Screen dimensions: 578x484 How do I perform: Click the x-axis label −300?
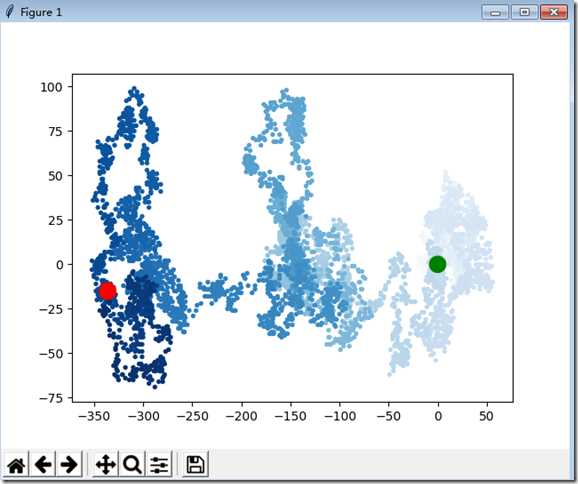(143, 417)
